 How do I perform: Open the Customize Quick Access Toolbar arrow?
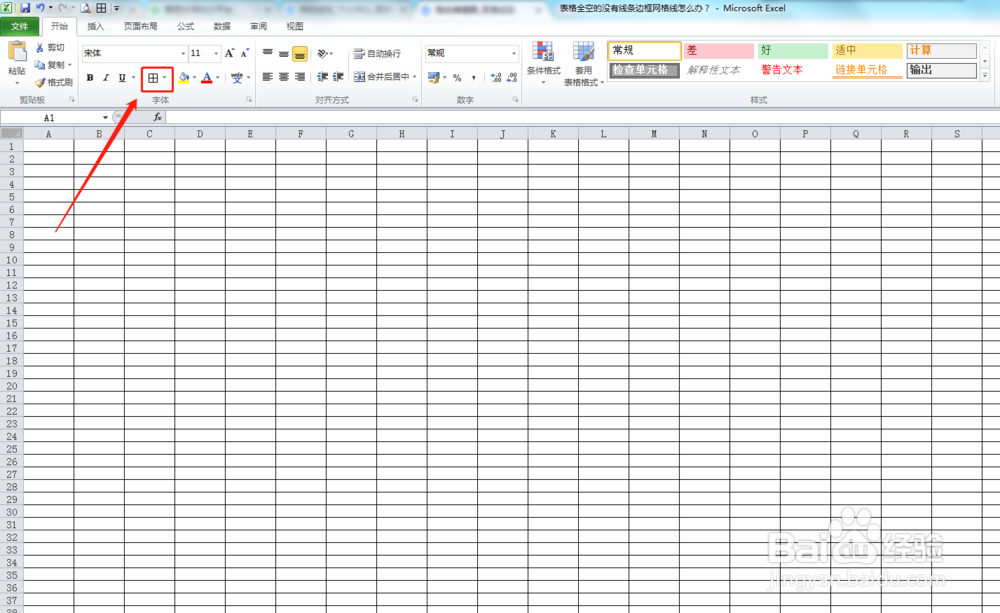117,8
